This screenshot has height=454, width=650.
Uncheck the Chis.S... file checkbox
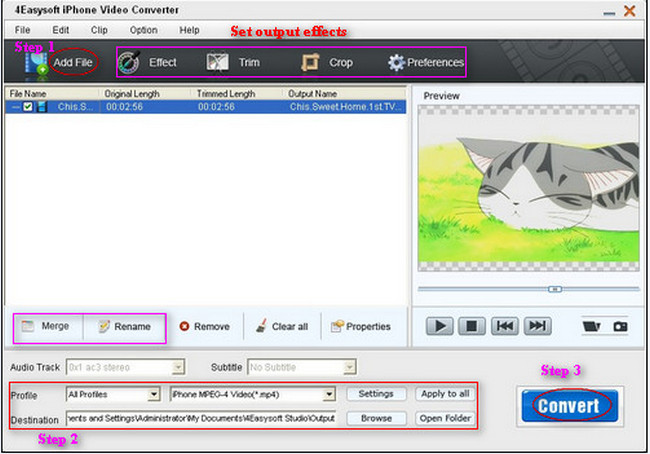click(x=28, y=107)
